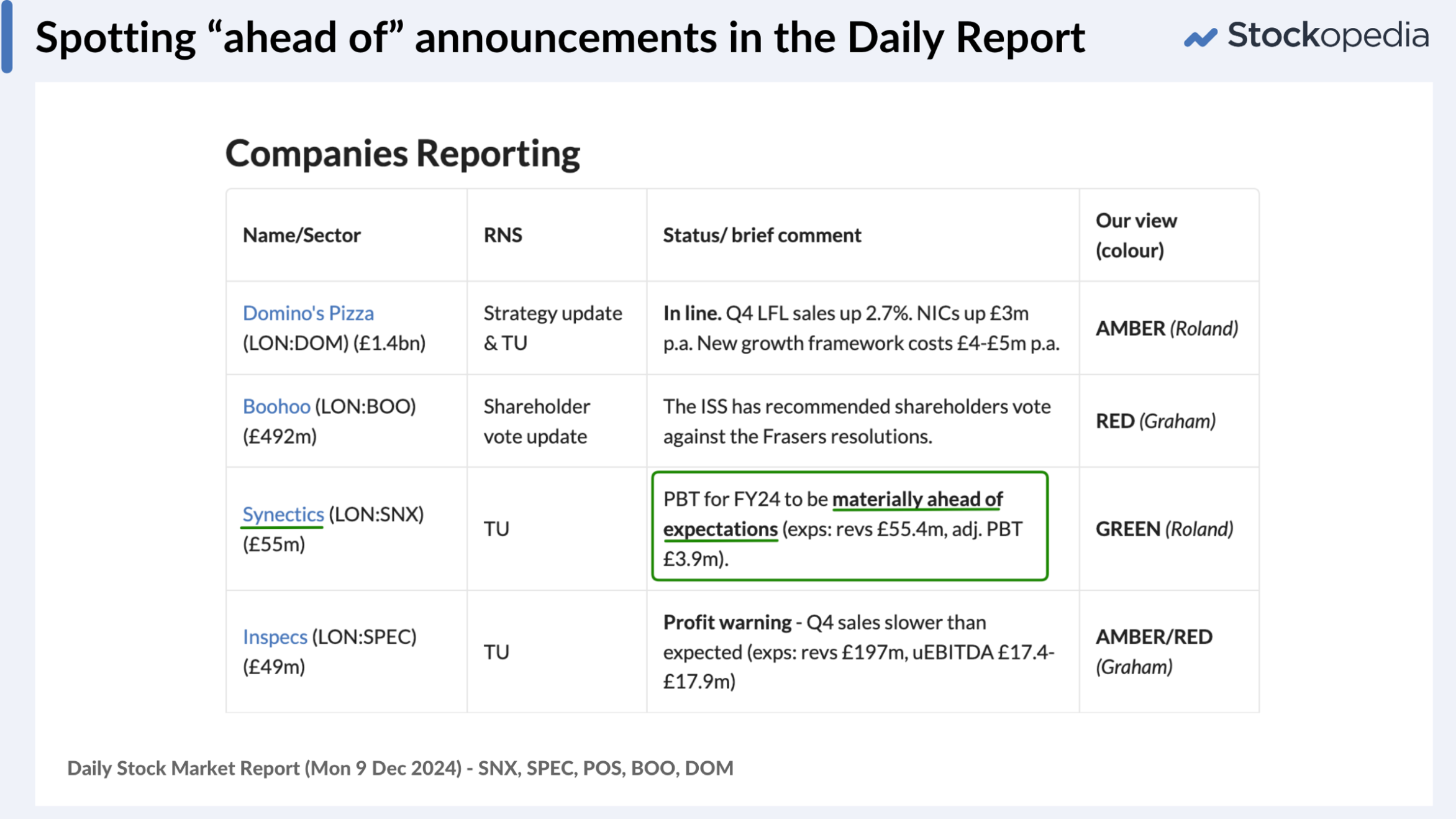Click the highlighted Synectics comment box
Screen dimensions: 1456x819
point(850,526)
